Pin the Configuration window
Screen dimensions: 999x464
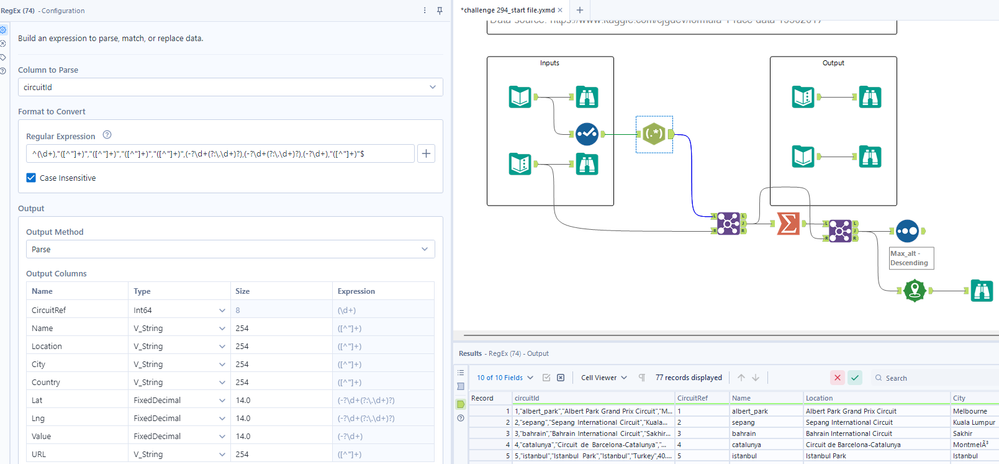pyautogui.click(x=440, y=11)
